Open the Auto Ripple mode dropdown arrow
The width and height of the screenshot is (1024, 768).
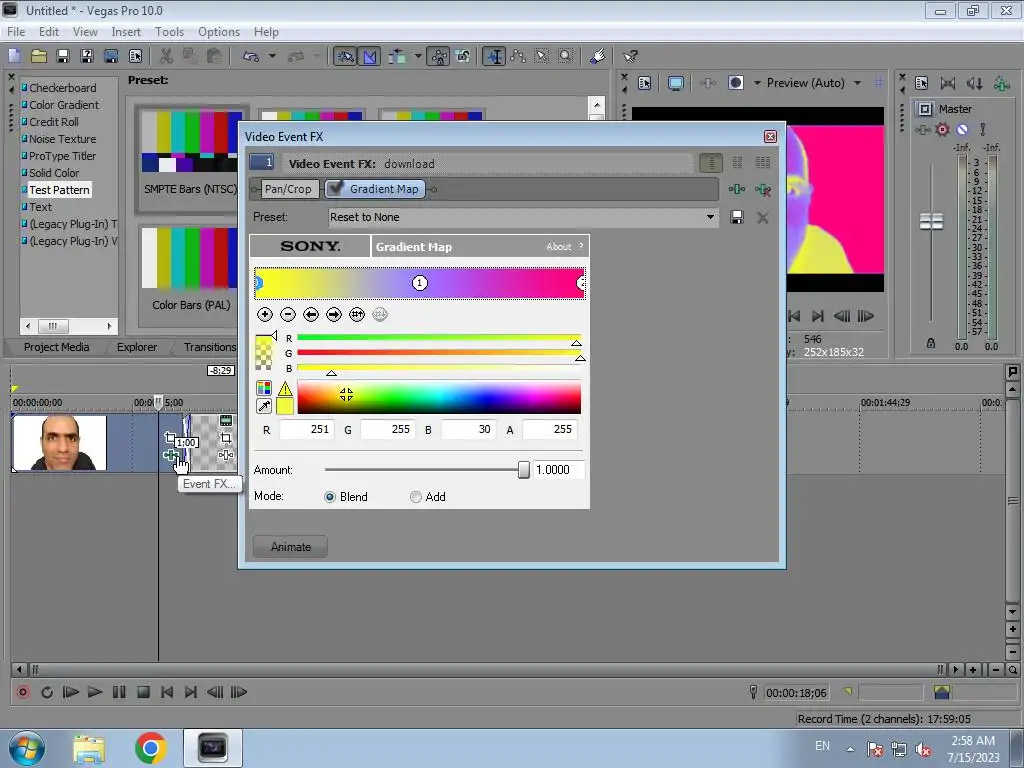point(417,56)
